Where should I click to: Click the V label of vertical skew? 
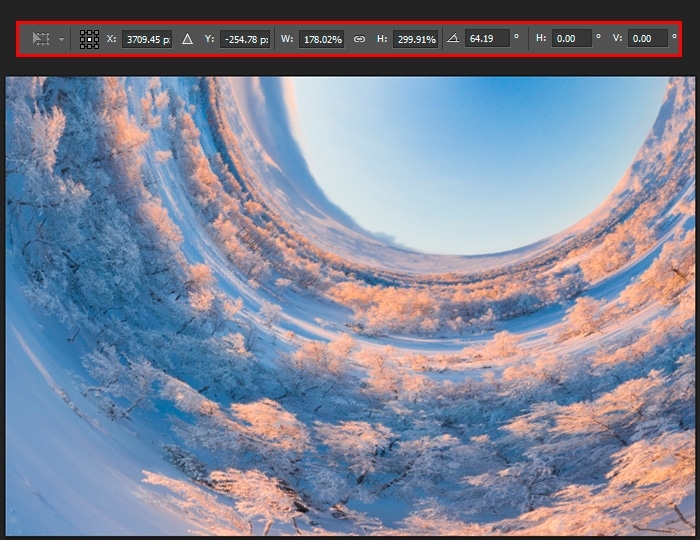coord(617,39)
